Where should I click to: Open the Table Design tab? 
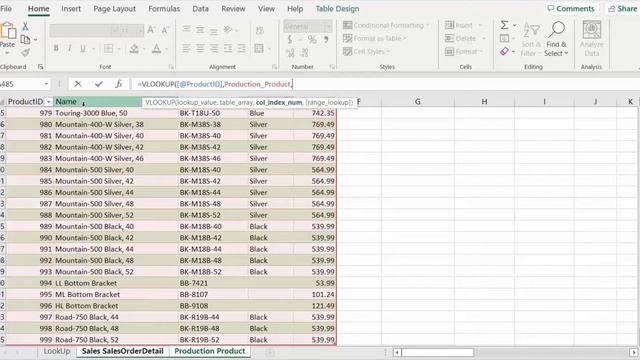click(337, 9)
